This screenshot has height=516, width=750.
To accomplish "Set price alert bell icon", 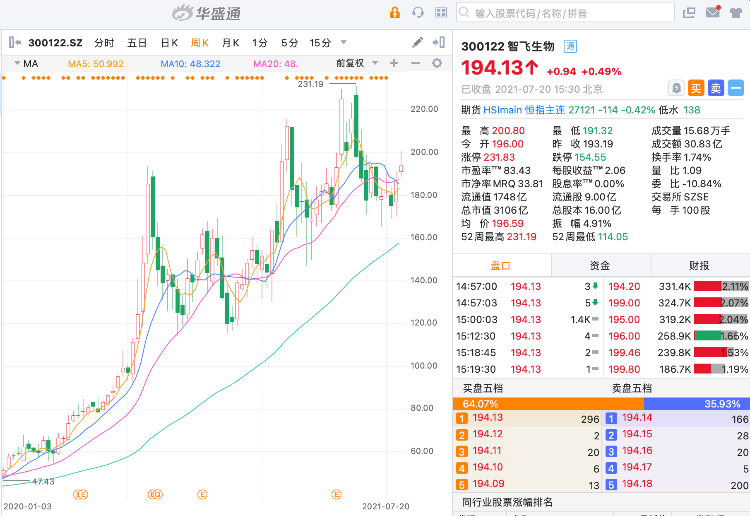I will (676, 88).
